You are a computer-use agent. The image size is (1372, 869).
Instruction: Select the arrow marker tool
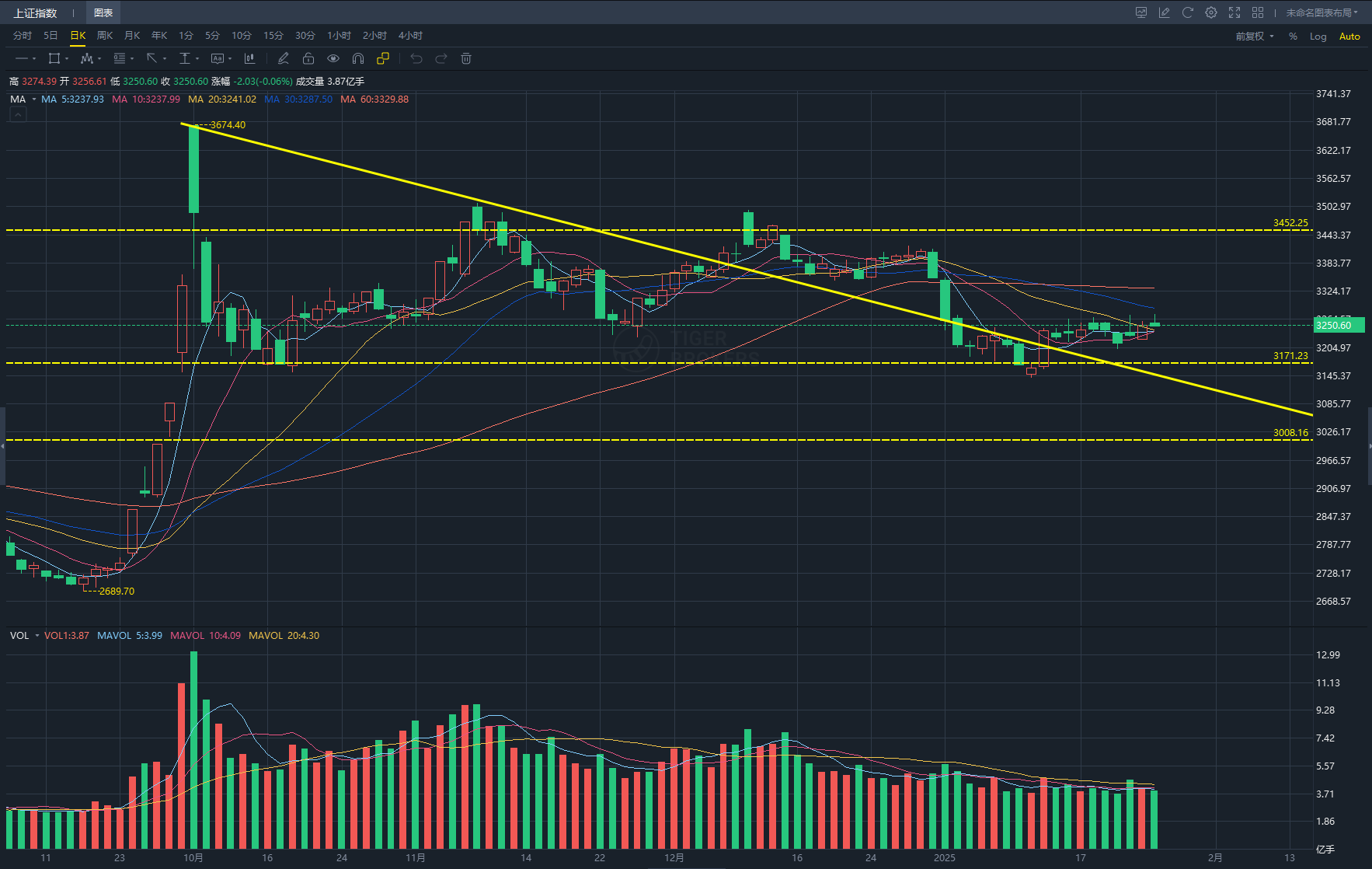151,58
